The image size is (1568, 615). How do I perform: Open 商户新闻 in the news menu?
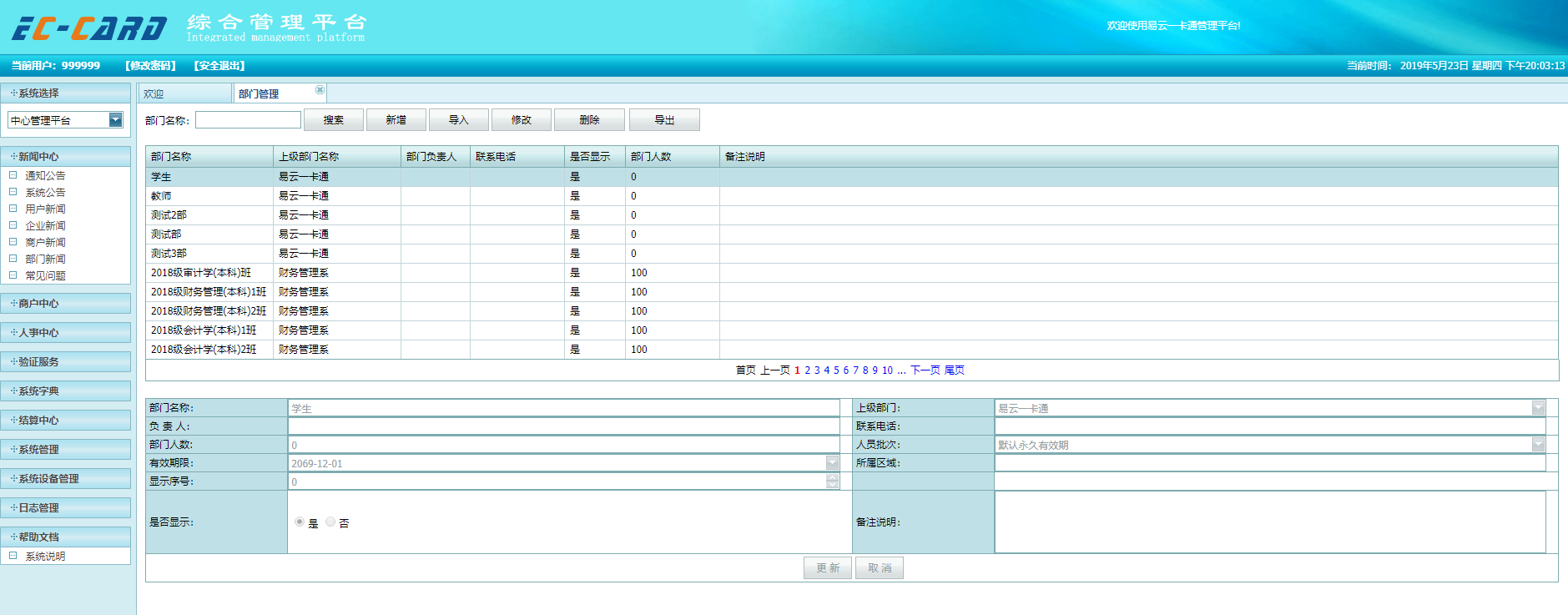point(45,242)
